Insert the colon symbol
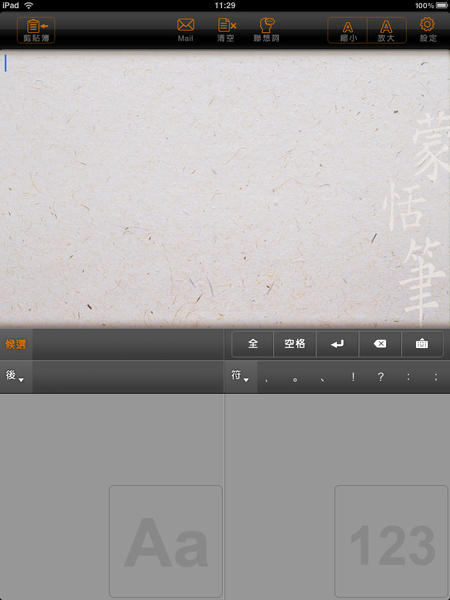Image resolution: width=450 pixels, height=600 pixels. click(x=408, y=377)
